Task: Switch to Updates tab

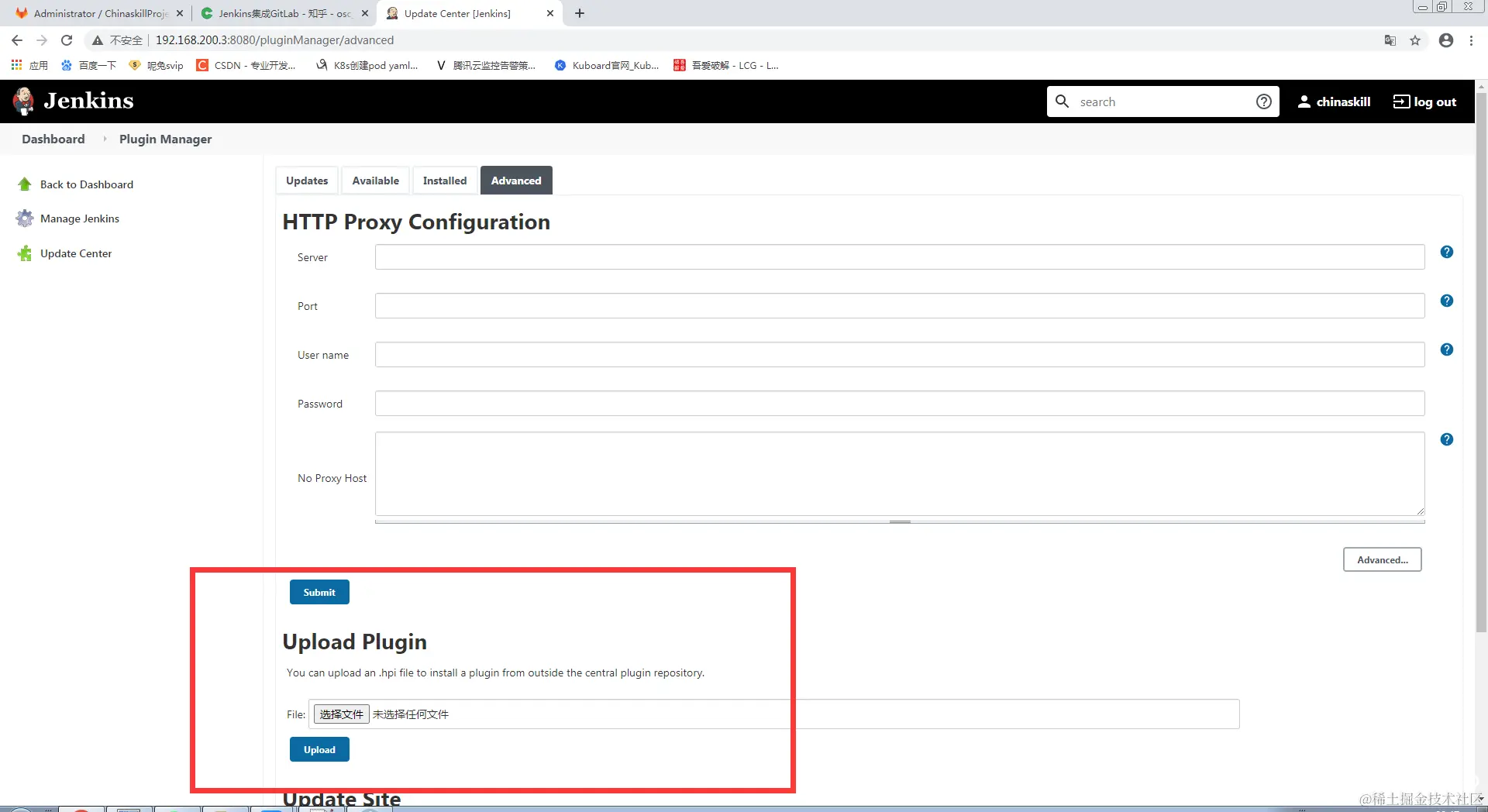Action: pyautogui.click(x=307, y=181)
